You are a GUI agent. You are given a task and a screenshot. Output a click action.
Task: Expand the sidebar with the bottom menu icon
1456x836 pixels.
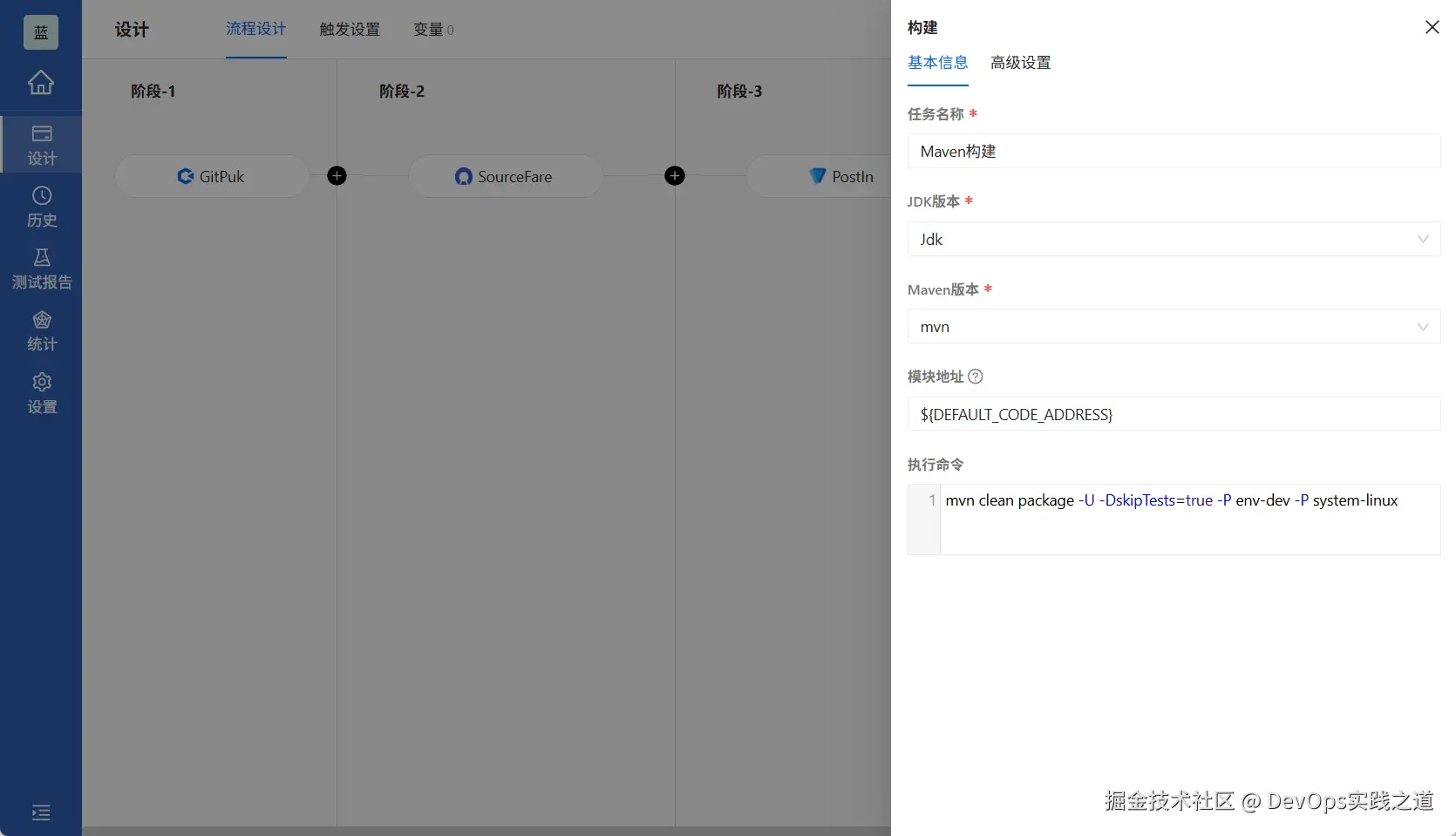(x=41, y=812)
